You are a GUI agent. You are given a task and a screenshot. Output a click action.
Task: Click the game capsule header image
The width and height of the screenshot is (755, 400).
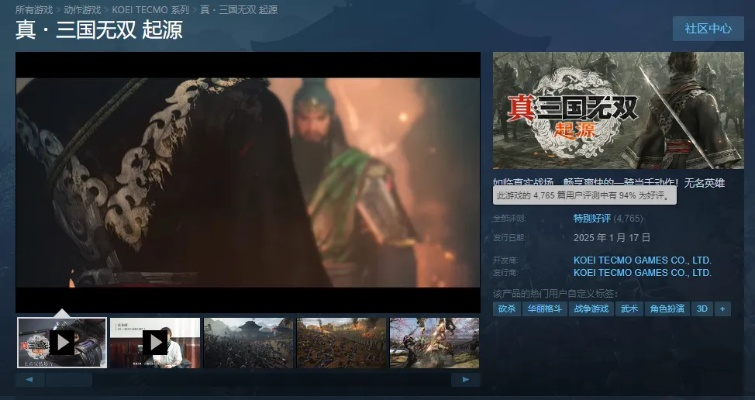point(618,110)
